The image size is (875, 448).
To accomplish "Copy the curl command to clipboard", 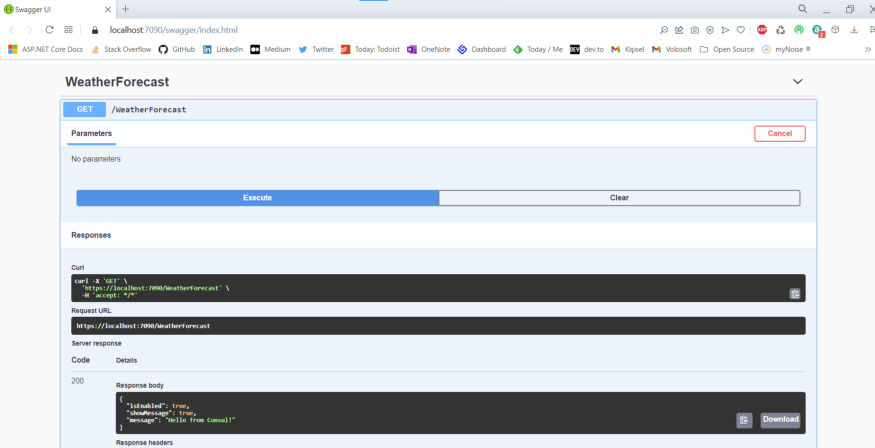I will click(x=795, y=294).
